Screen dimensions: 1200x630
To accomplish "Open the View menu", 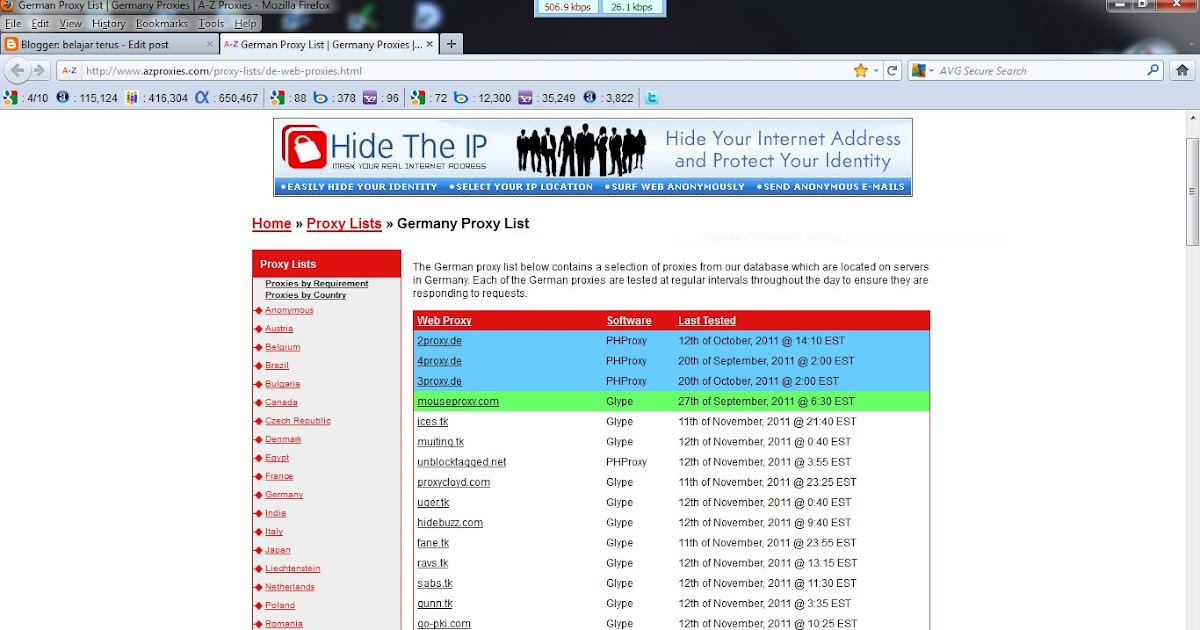I will (70, 23).
